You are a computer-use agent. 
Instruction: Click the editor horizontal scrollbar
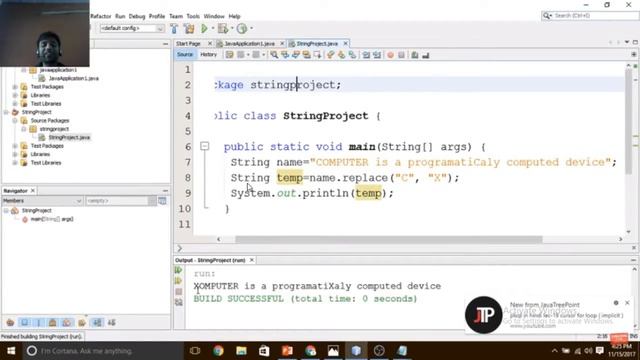pos(389,239)
